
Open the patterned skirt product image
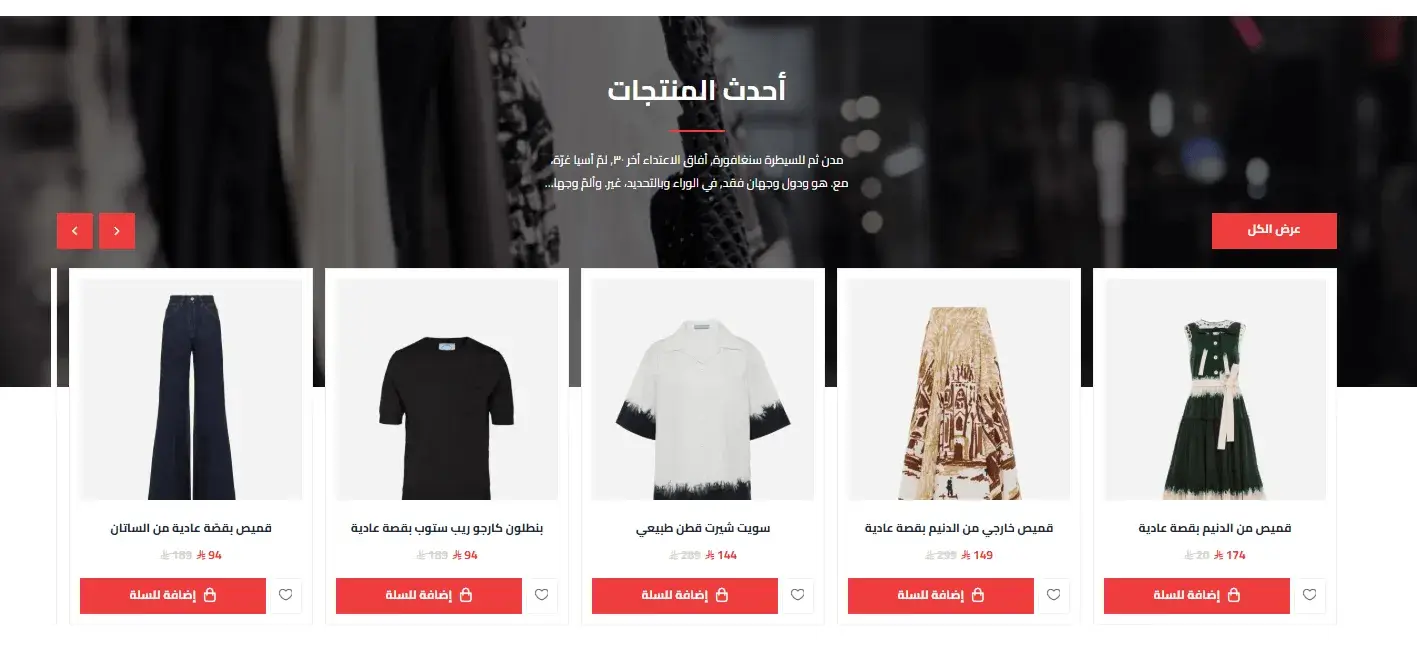coord(959,389)
